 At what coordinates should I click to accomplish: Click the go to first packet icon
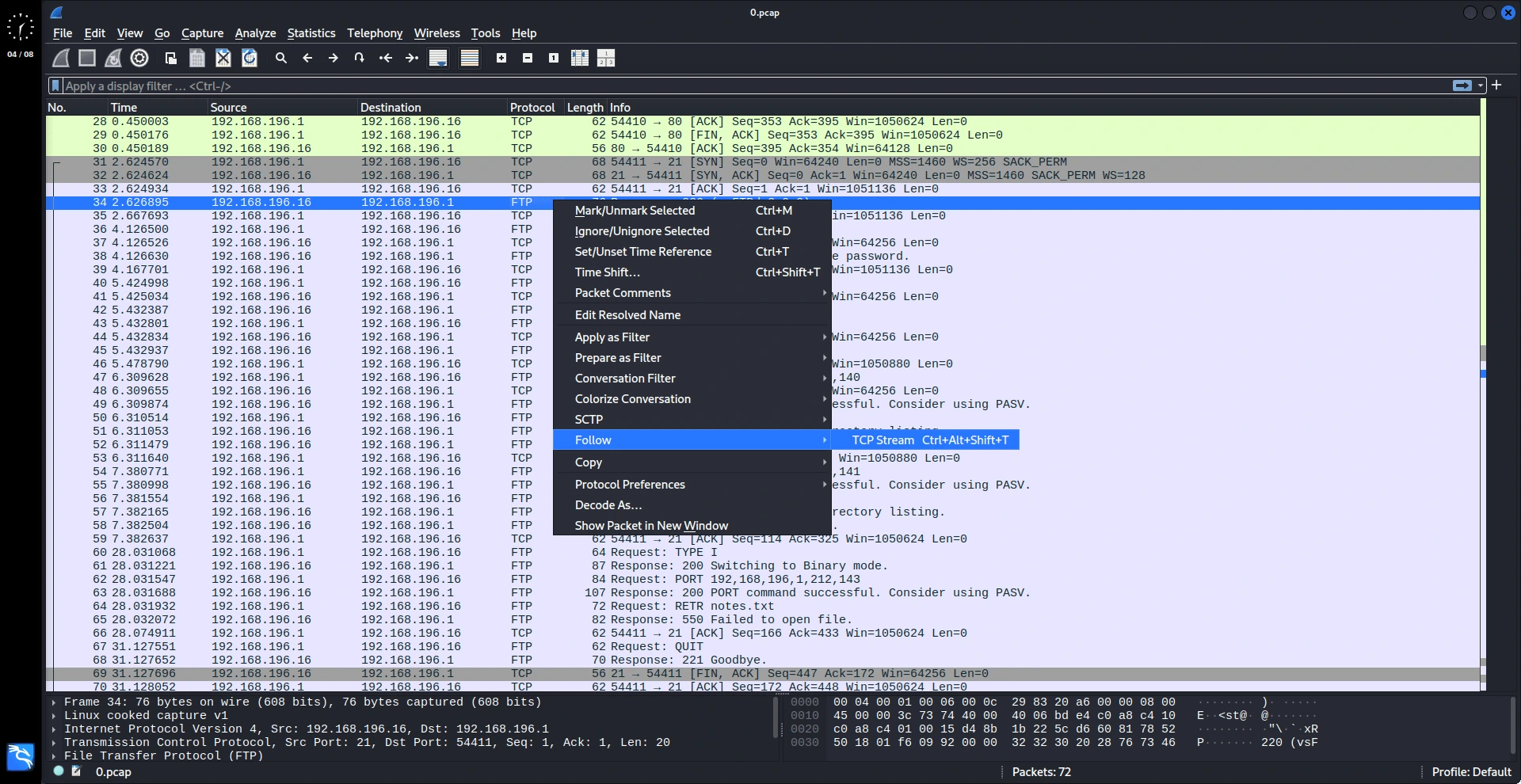(386, 58)
